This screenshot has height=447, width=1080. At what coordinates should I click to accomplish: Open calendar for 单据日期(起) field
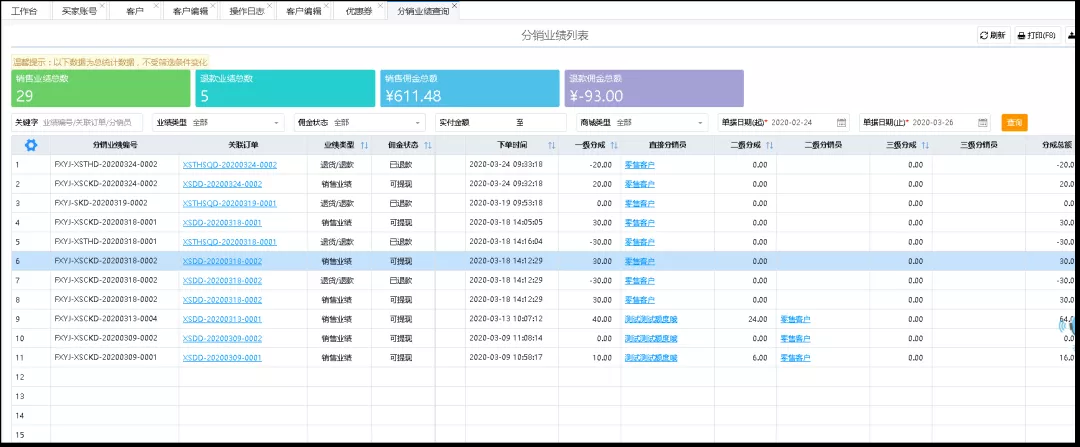point(841,122)
